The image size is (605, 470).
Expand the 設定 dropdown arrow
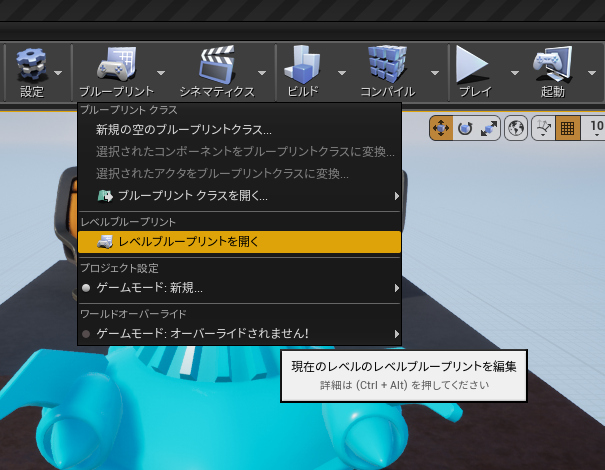coord(58,73)
